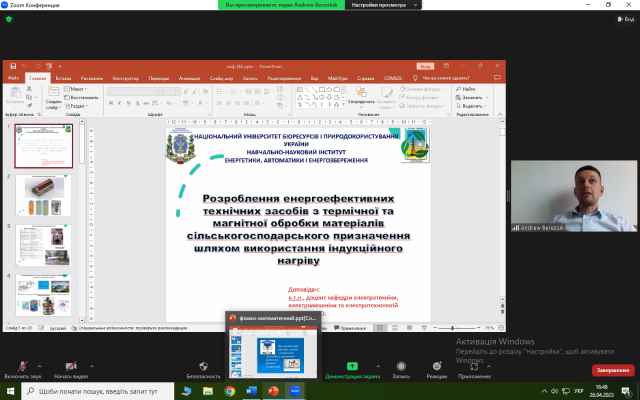Open Заменить replace dropdown
Screen dimensions: 640x400
click(472, 98)
